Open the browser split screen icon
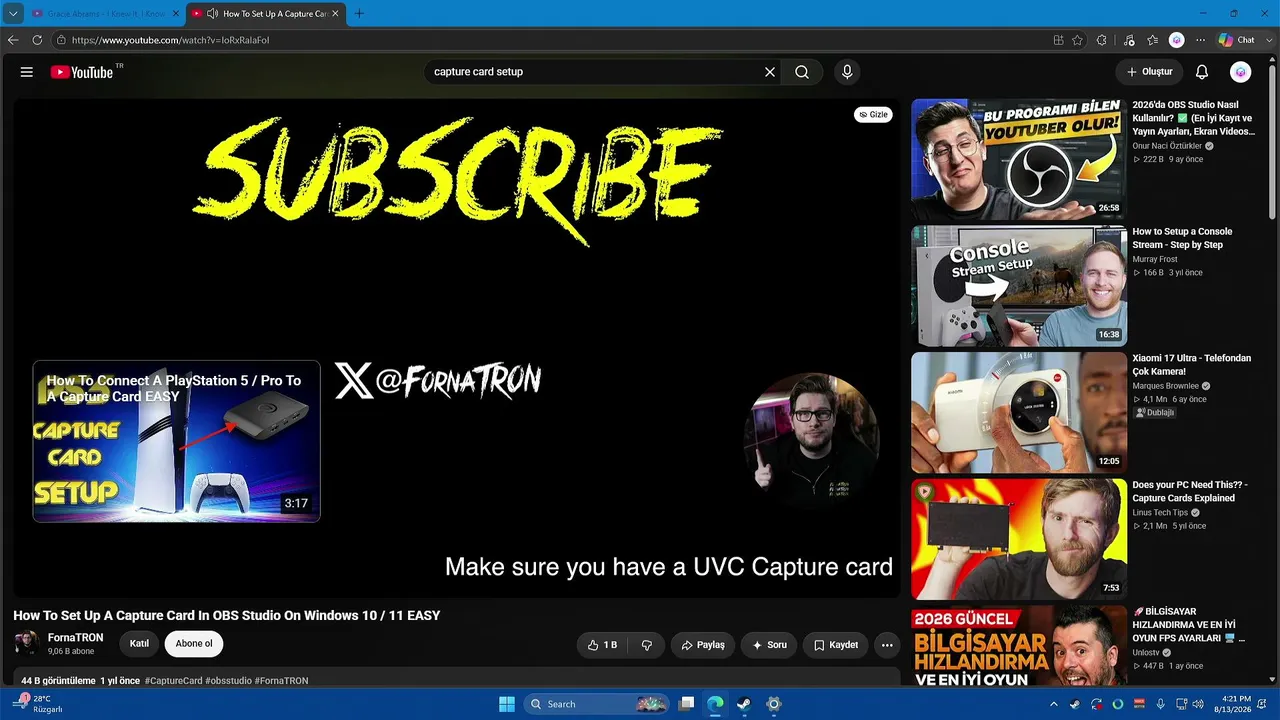 [x=1058, y=40]
